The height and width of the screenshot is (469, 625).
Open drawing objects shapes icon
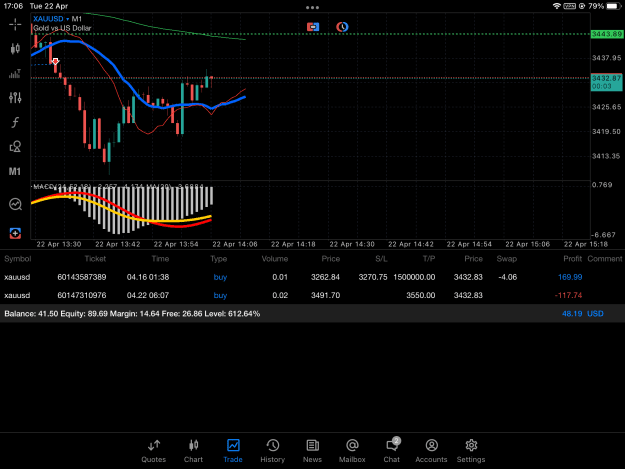pos(15,147)
